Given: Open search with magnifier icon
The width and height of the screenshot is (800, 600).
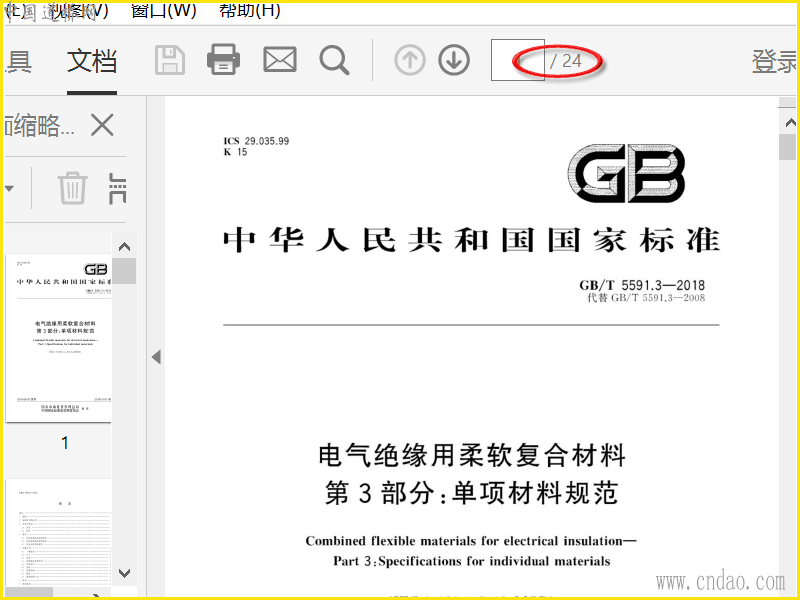Looking at the screenshot, I should [x=334, y=60].
